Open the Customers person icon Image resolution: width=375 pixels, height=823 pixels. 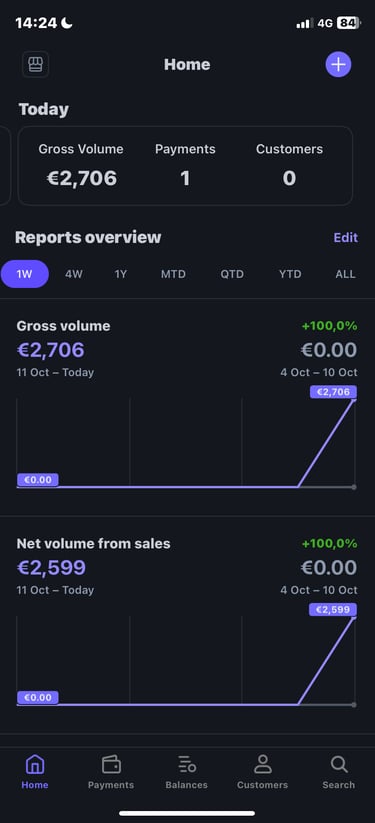(x=263, y=764)
